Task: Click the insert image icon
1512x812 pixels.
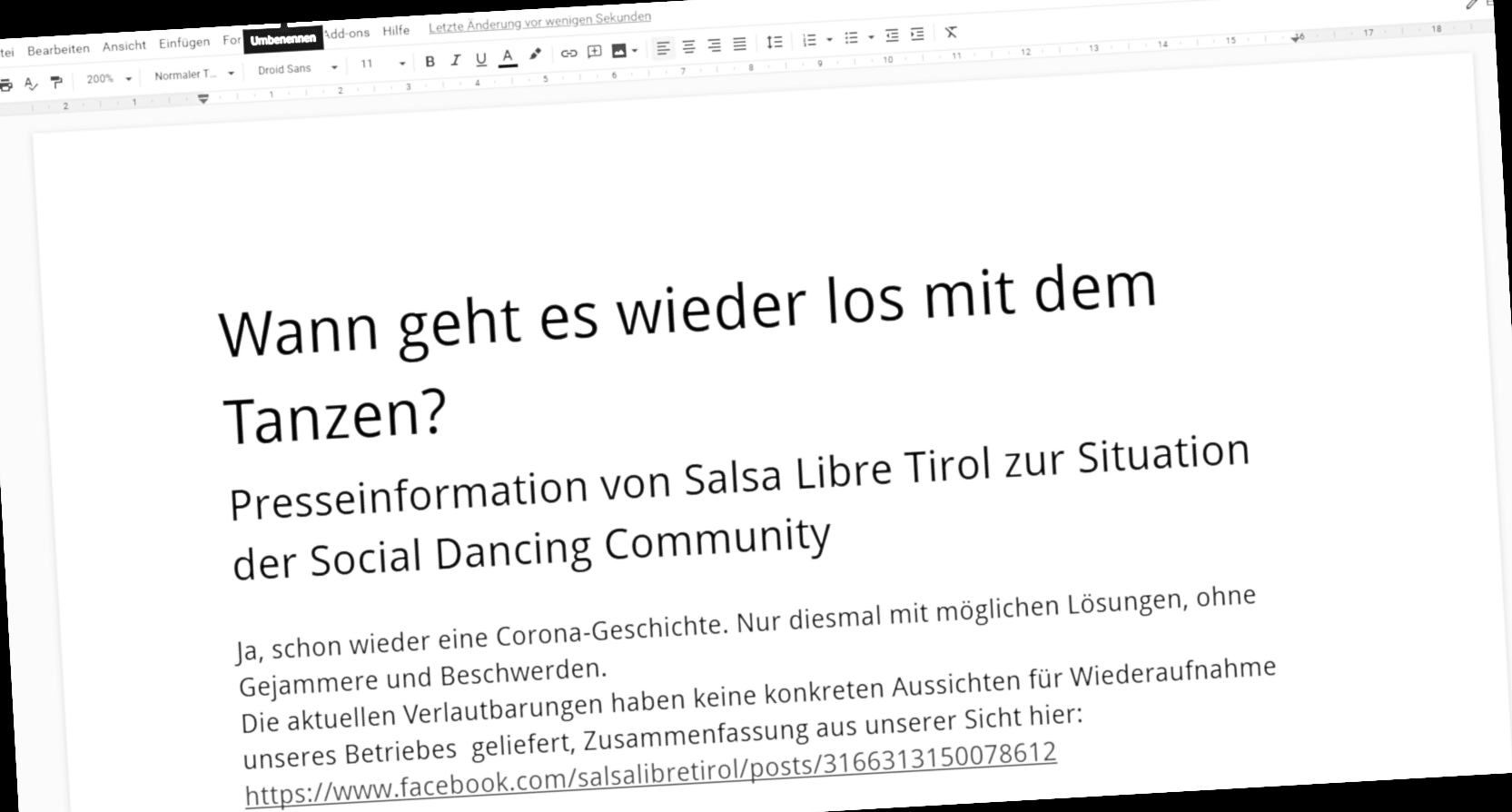Action: [x=619, y=51]
